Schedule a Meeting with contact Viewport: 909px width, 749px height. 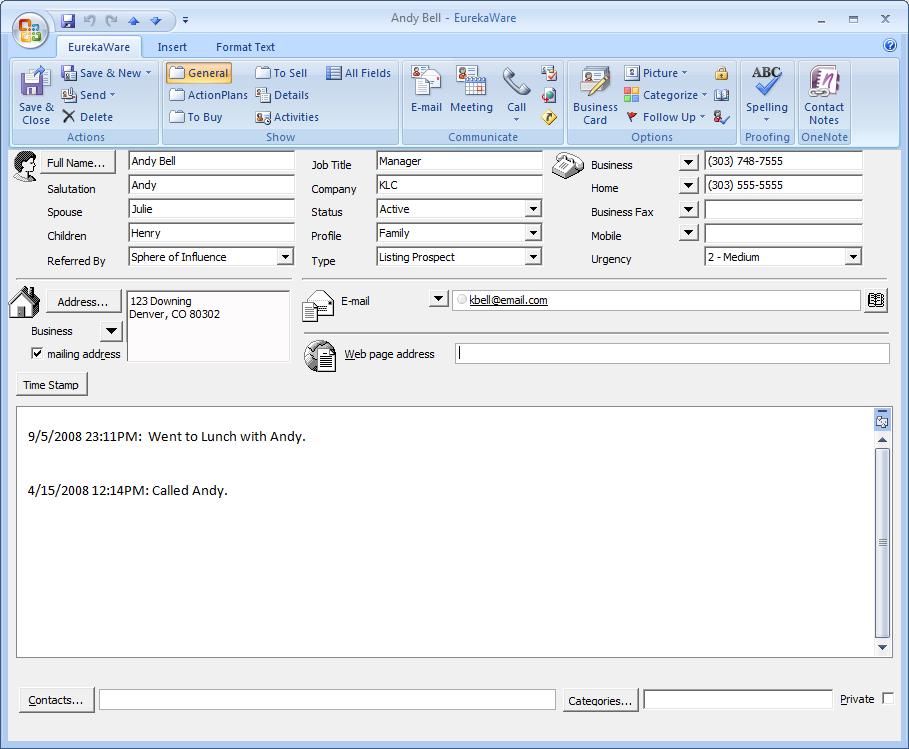pos(471,89)
